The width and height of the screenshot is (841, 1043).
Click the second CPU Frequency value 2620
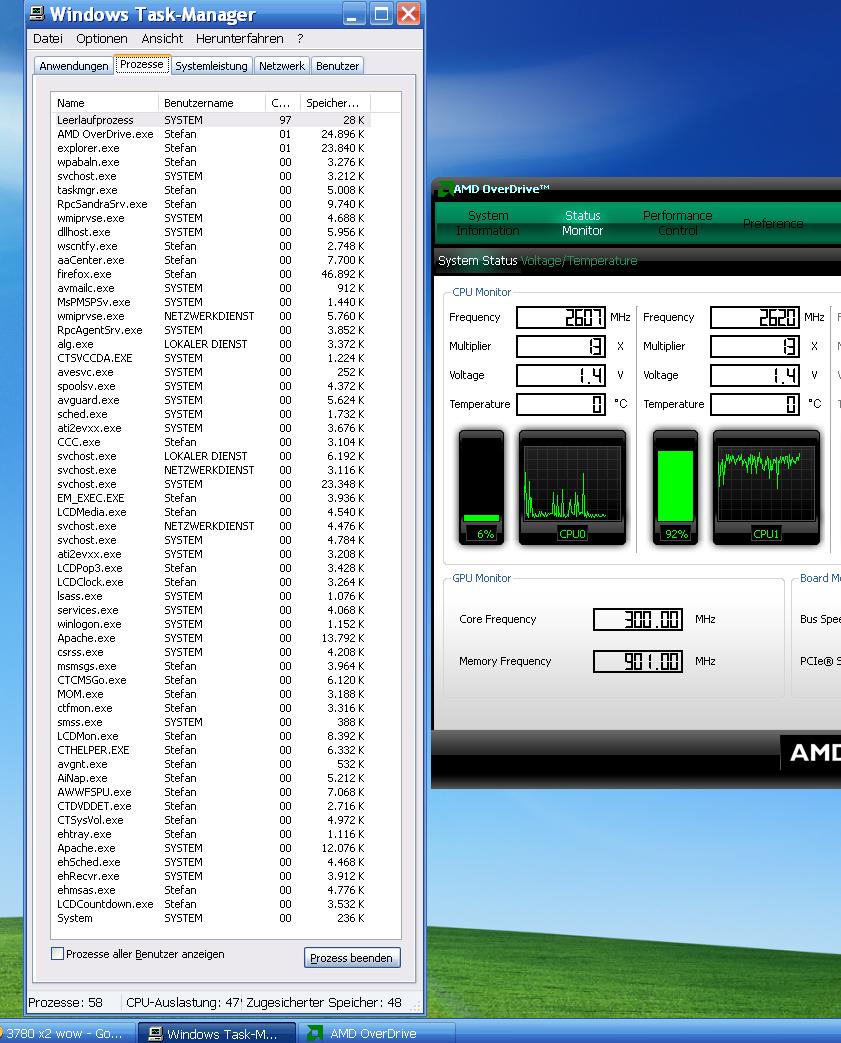pyautogui.click(x=755, y=317)
